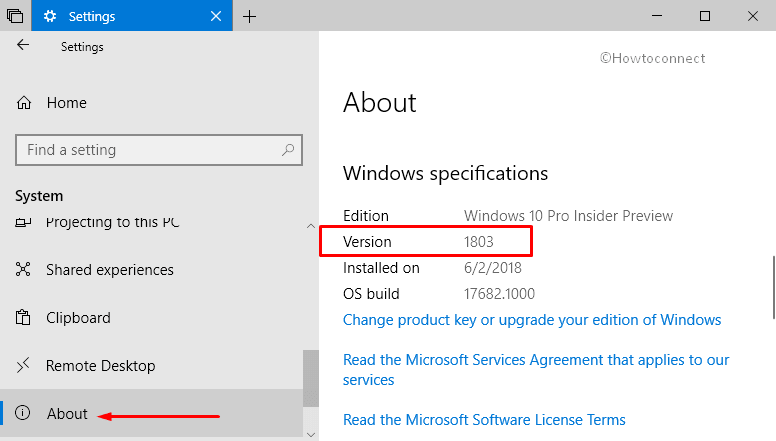Viewport: 776px width, 441px height.
Task: Click the Remote Desktop icon
Action: 23,365
